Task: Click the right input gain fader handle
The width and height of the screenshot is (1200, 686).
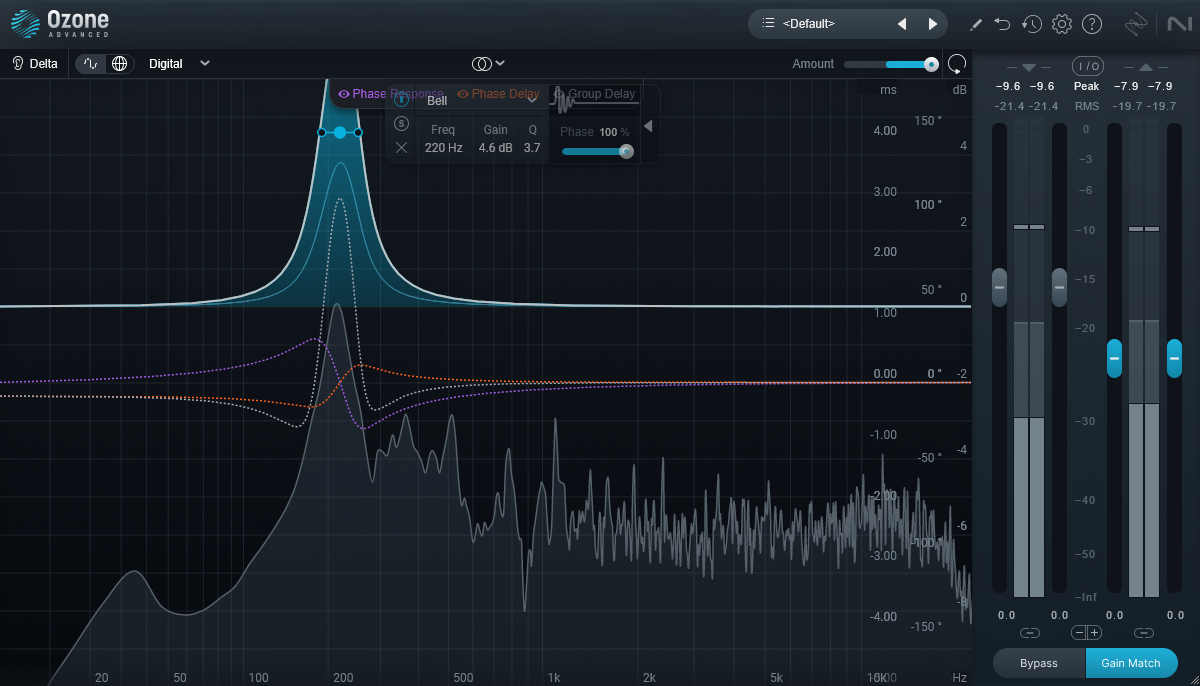Action: 1059,288
